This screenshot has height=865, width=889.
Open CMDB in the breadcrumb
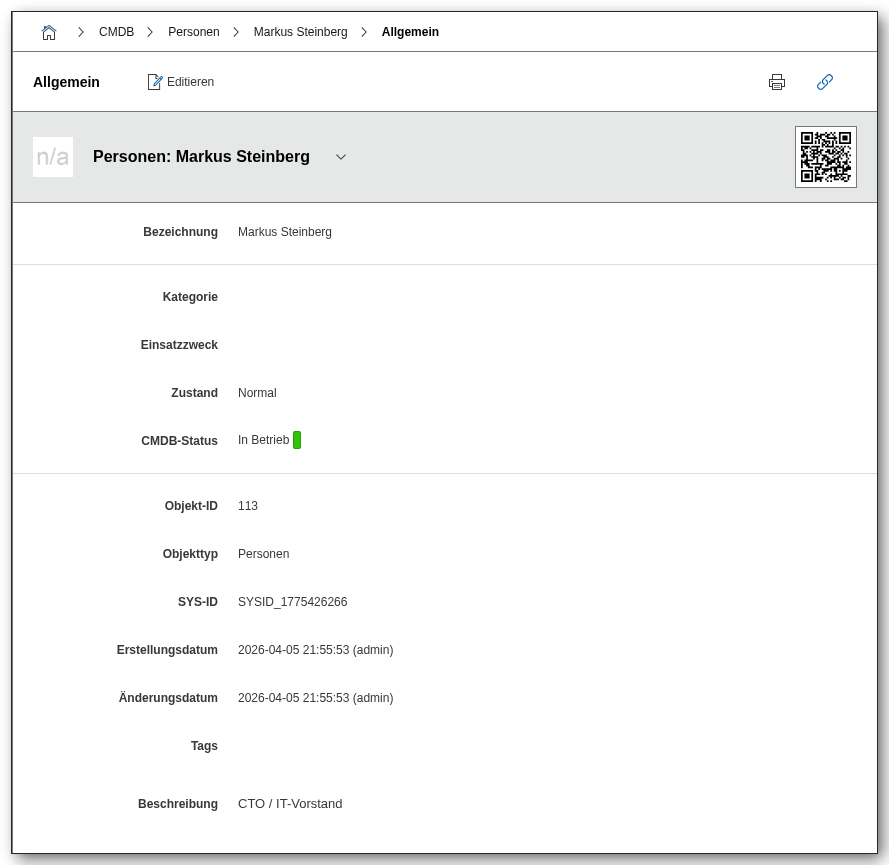(x=116, y=32)
